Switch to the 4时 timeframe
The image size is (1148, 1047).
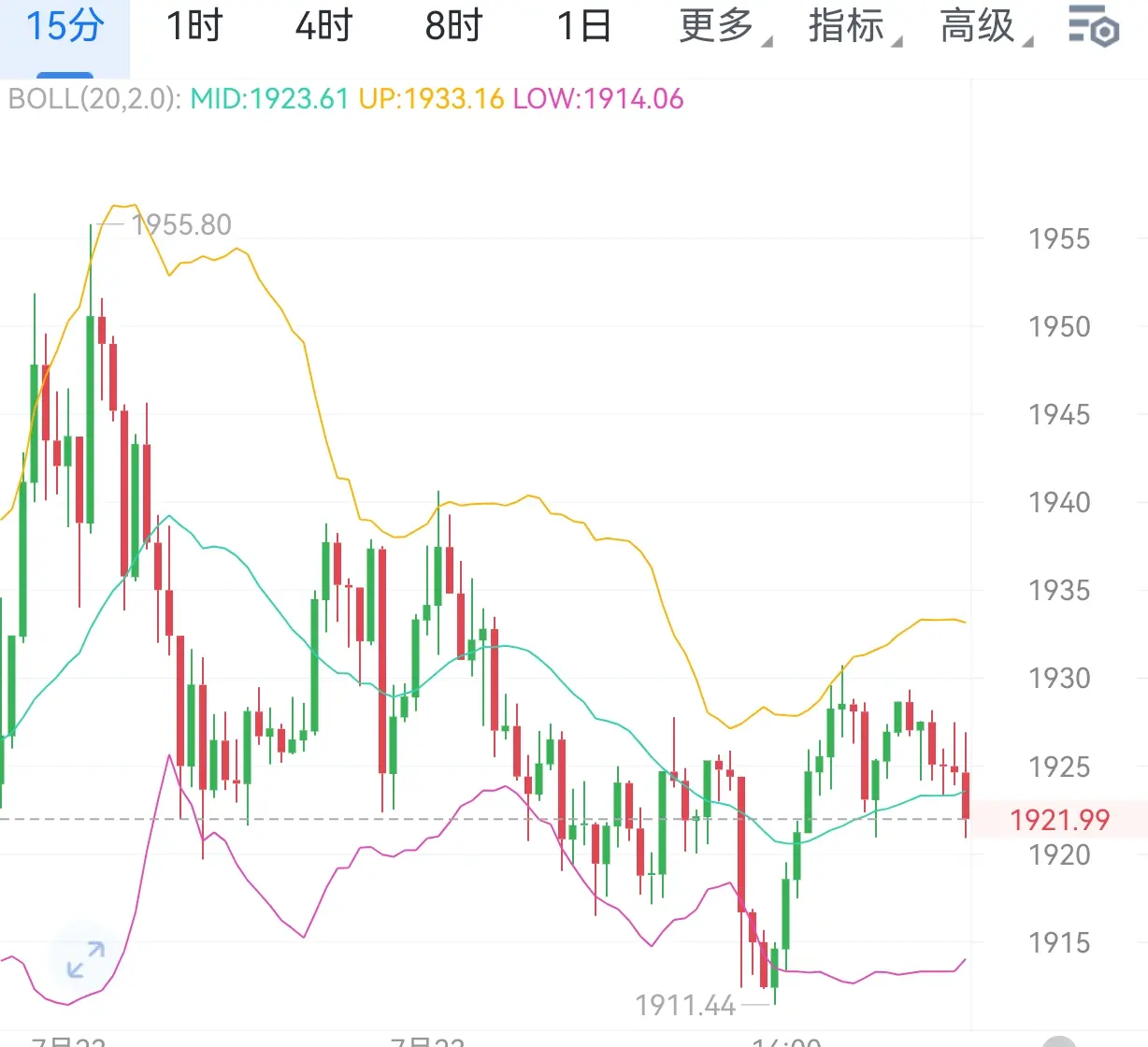(x=323, y=26)
